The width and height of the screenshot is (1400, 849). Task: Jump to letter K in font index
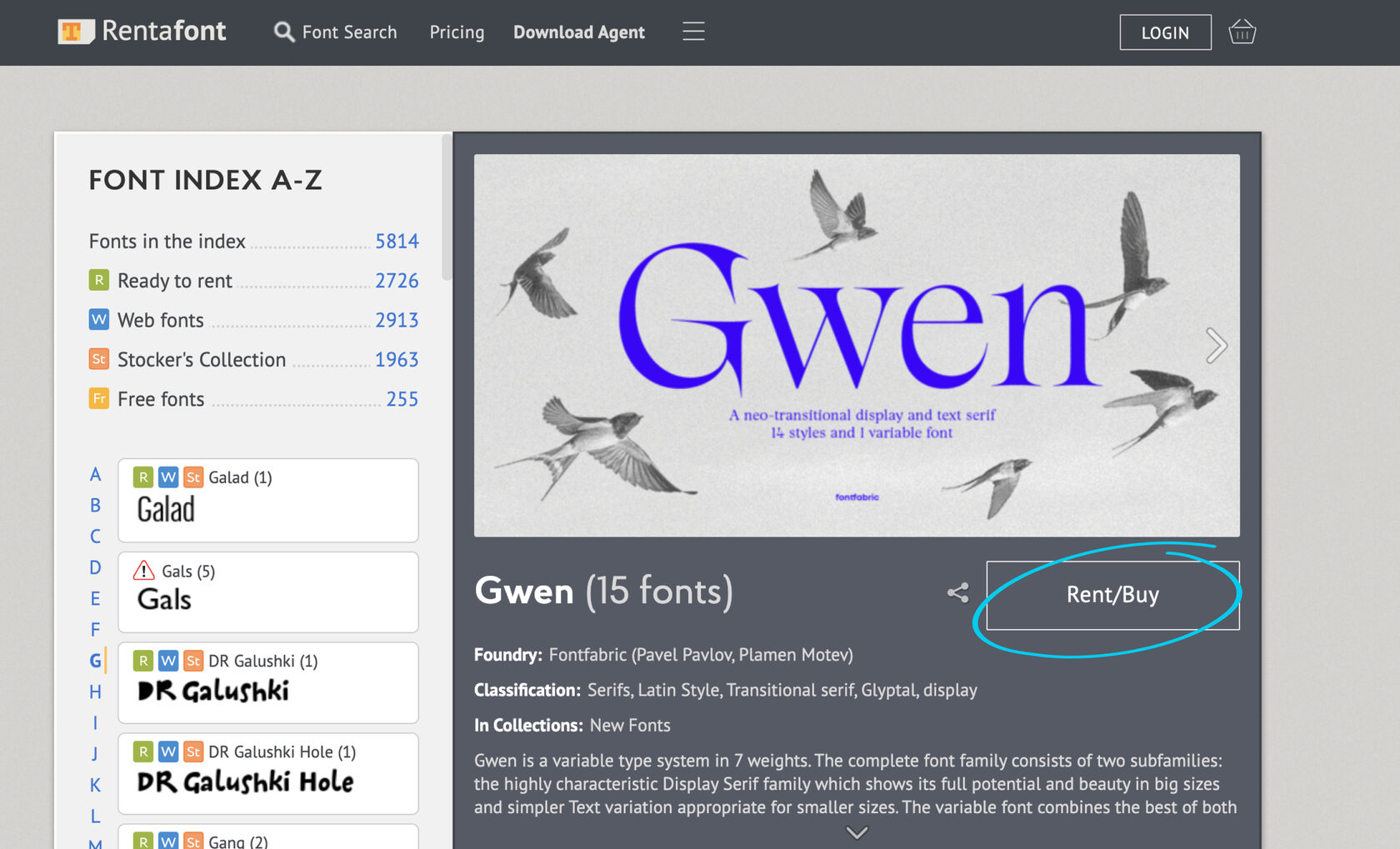pos(95,785)
